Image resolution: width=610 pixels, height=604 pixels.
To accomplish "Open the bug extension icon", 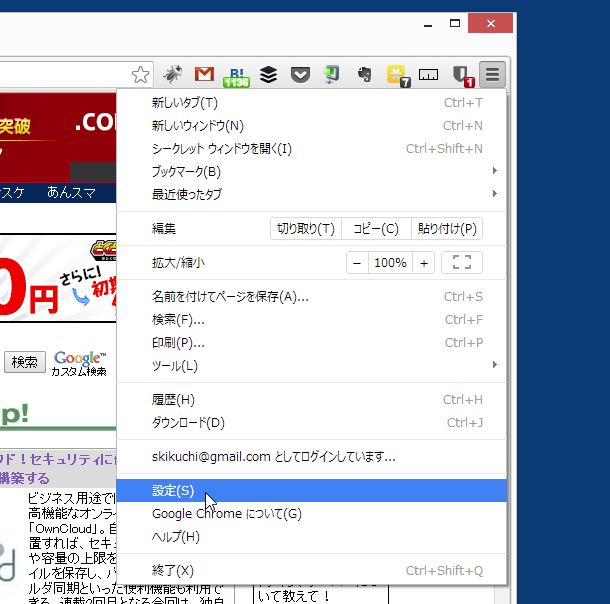I will [x=172, y=74].
